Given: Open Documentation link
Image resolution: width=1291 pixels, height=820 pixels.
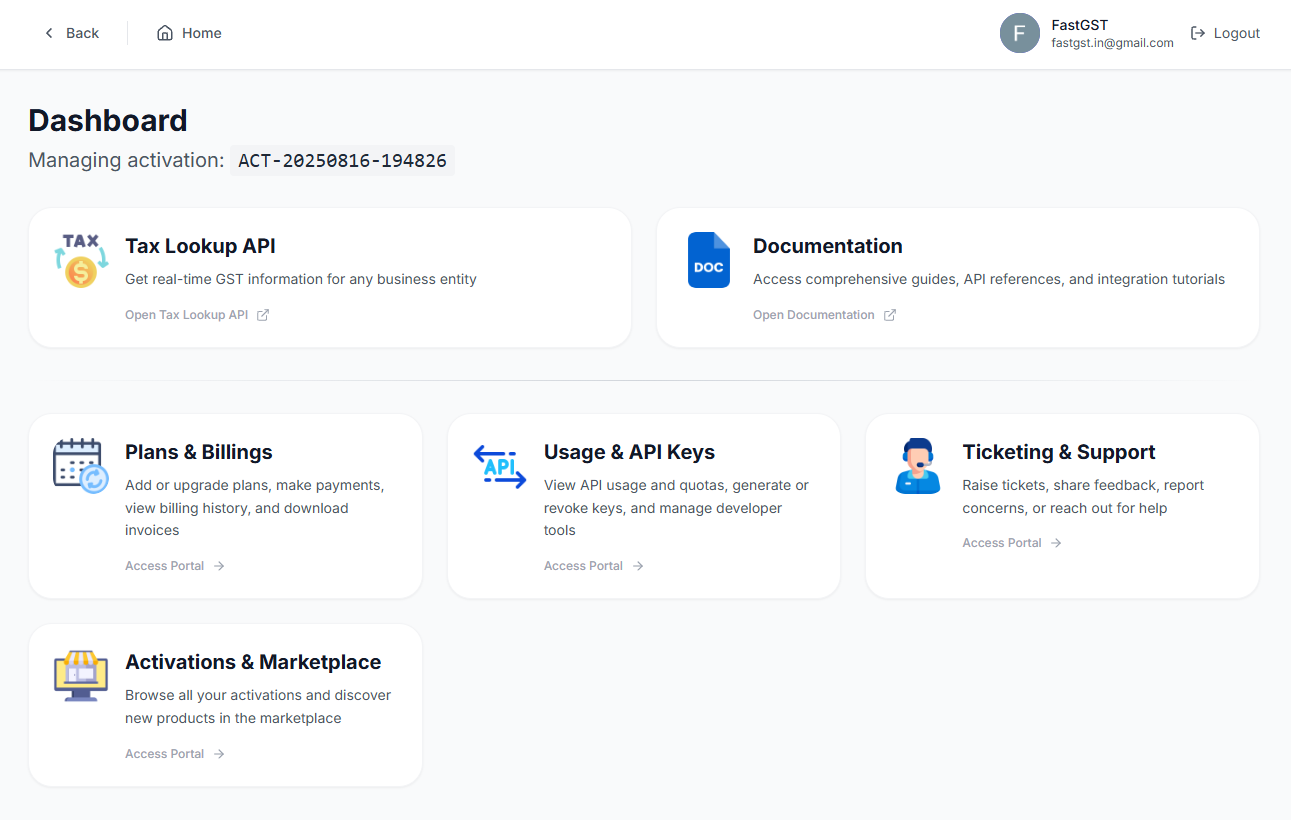Looking at the screenshot, I should (825, 315).
